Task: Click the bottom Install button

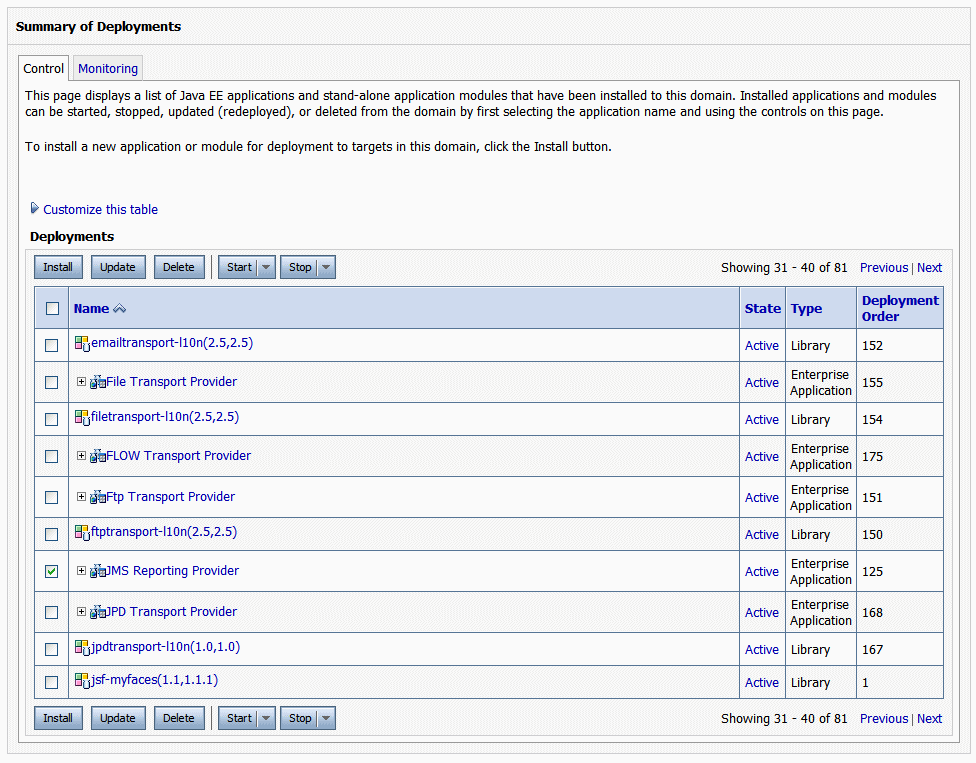Action: [58, 718]
